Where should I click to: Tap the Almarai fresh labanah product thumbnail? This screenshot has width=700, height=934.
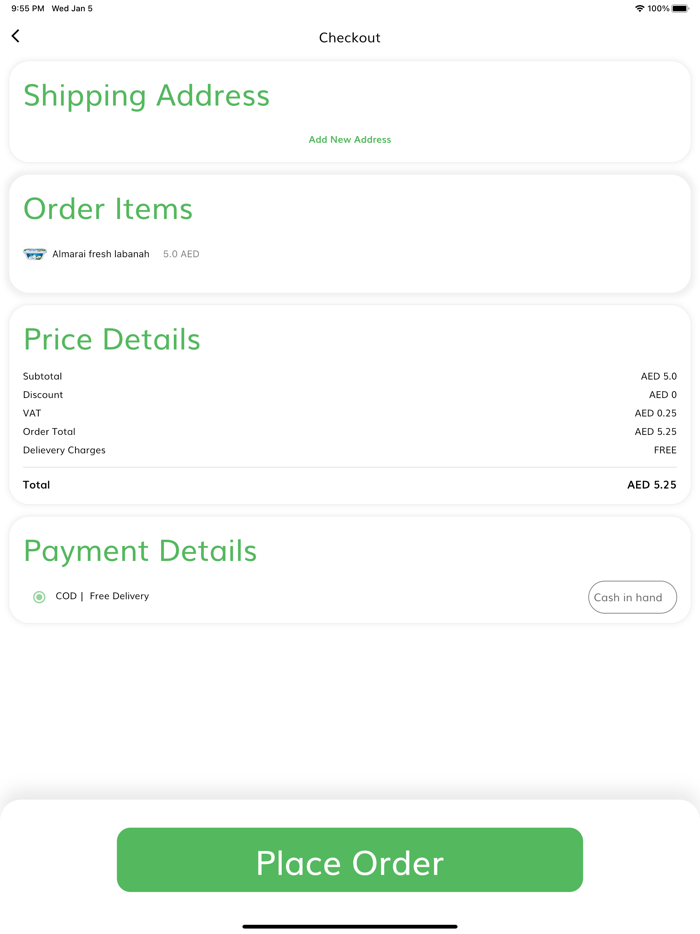pos(35,254)
